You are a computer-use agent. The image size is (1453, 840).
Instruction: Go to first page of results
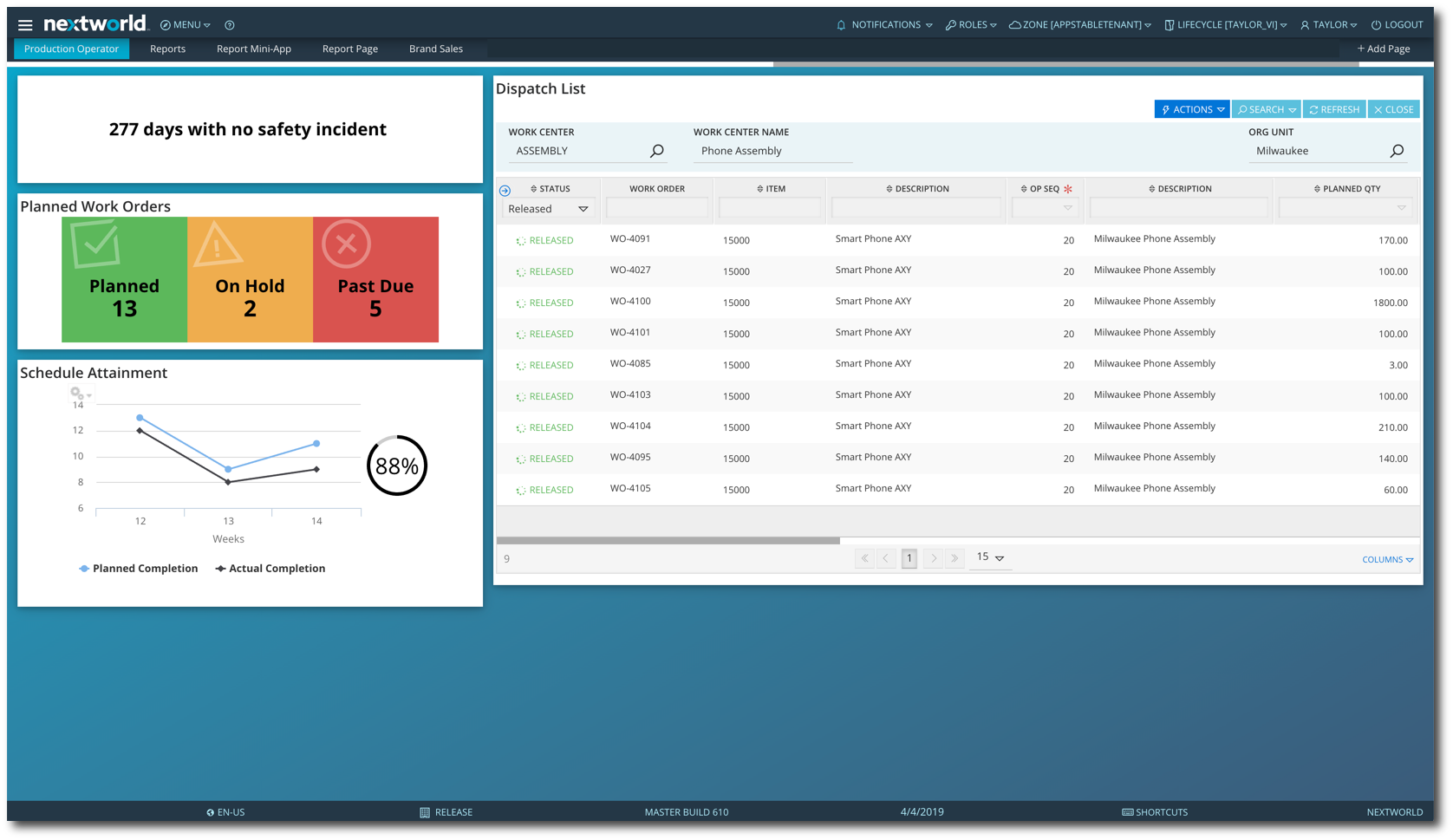coord(864,558)
